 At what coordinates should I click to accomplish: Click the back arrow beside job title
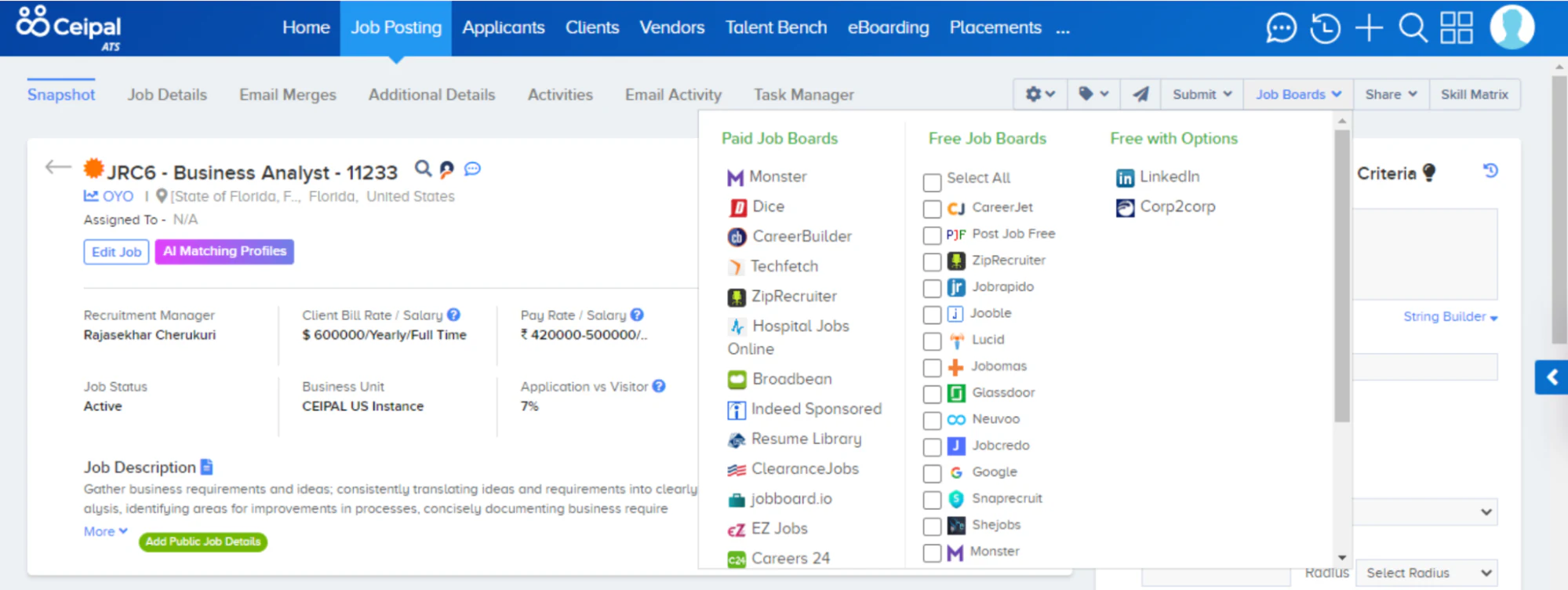pos(58,167)
